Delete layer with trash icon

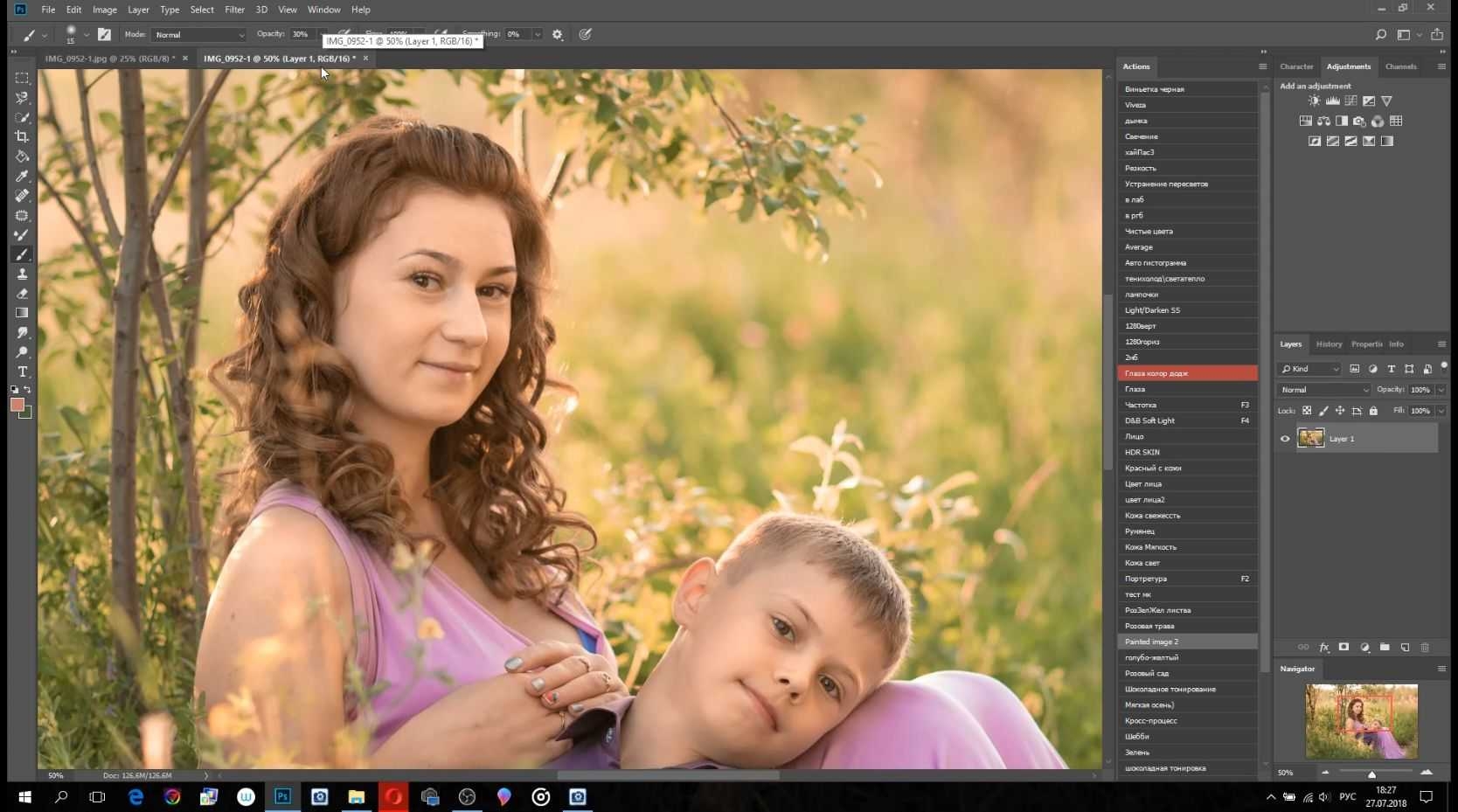pos(1425,648)
